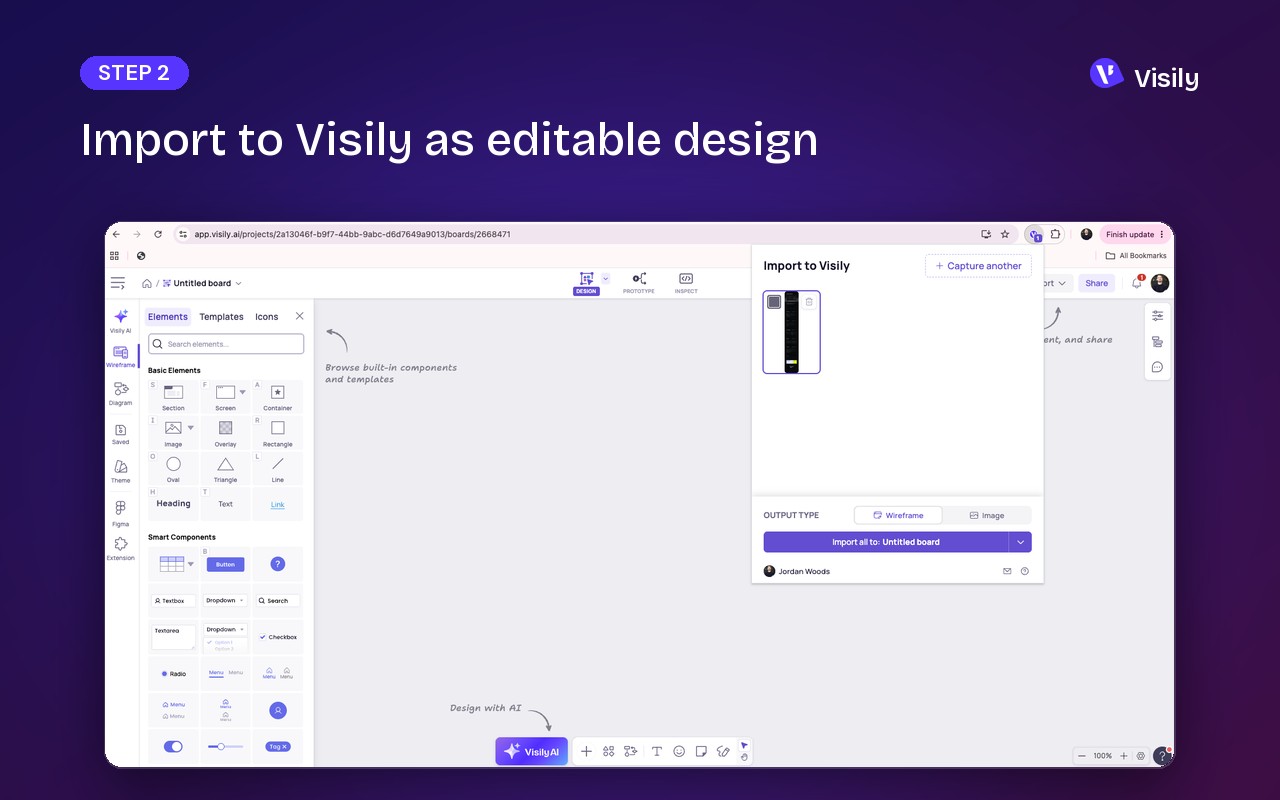Viewport: 1280px width, 800px height.
Task: Select the Section element
Action: (173, 397)
